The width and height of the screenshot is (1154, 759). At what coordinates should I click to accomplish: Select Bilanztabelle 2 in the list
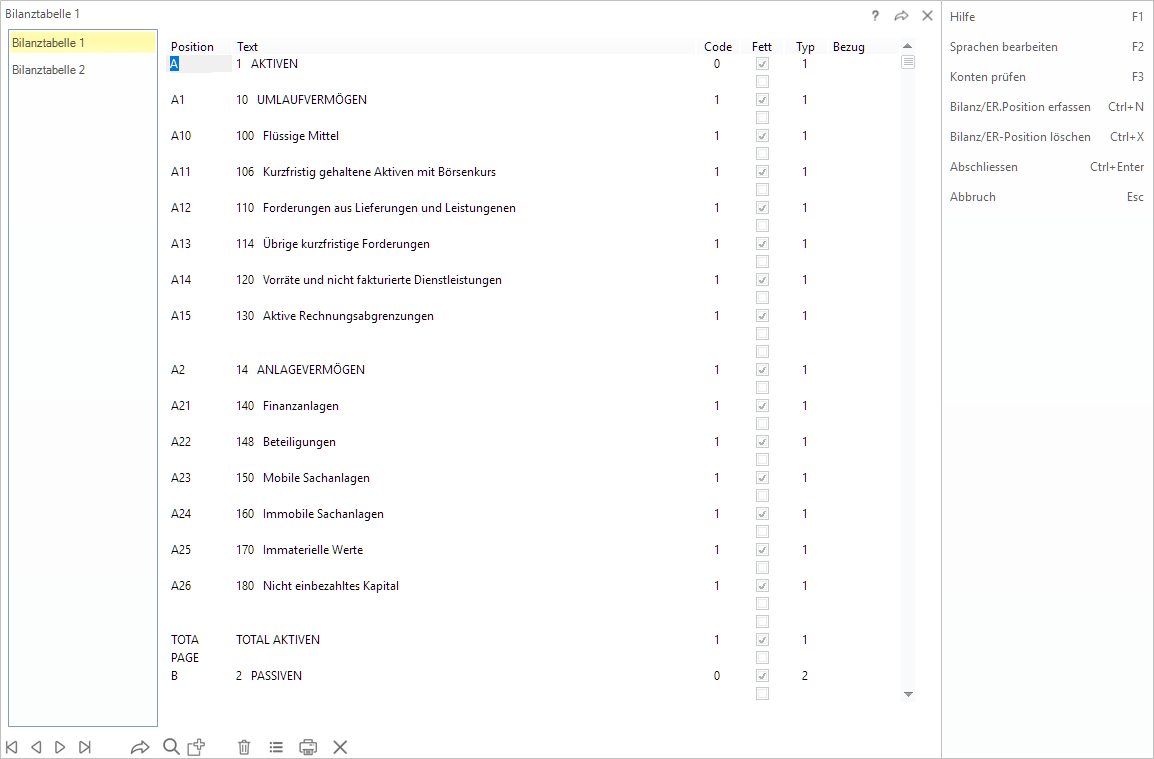(49, 70)
